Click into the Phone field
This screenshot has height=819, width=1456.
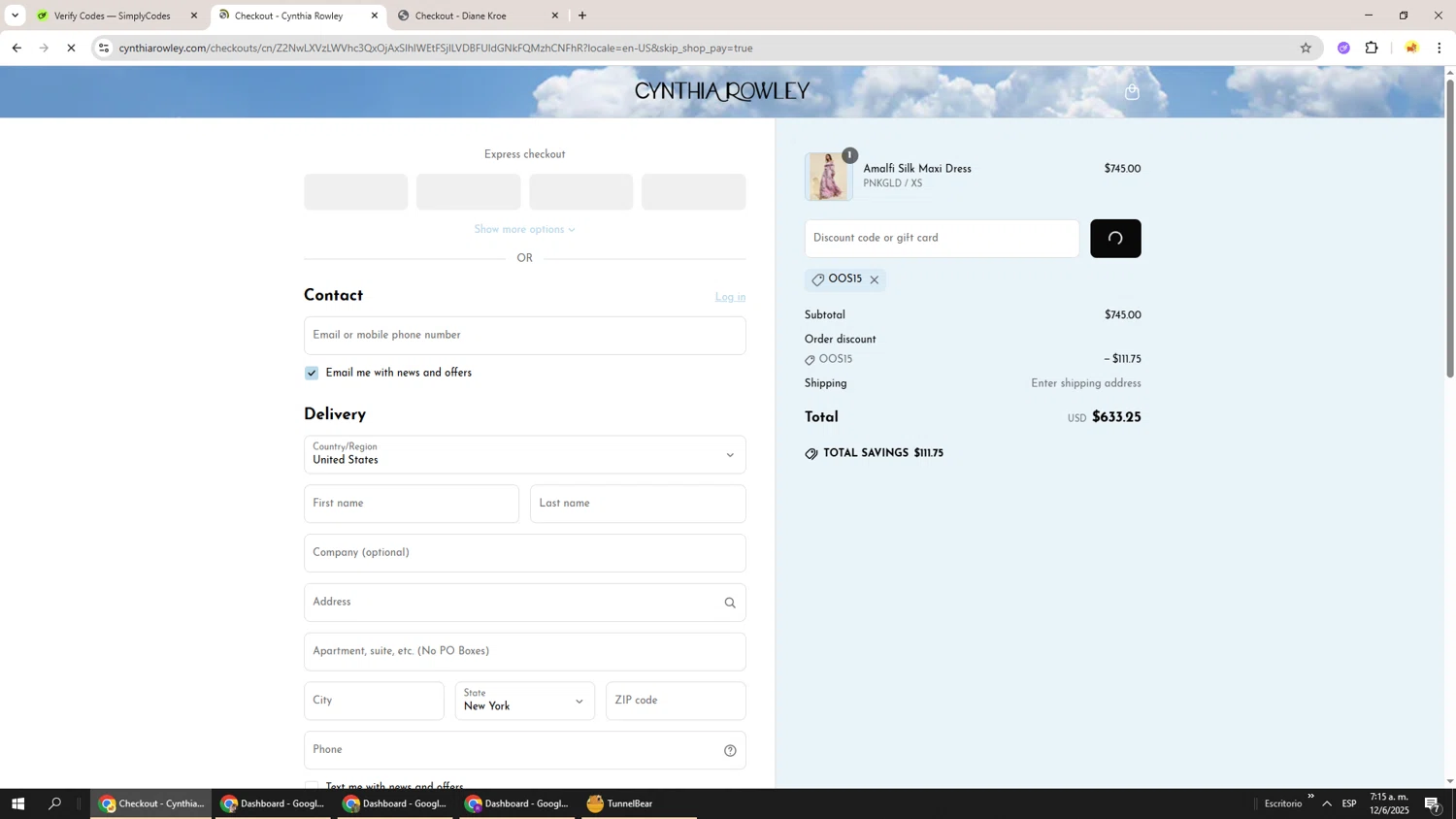click(525, 750)
